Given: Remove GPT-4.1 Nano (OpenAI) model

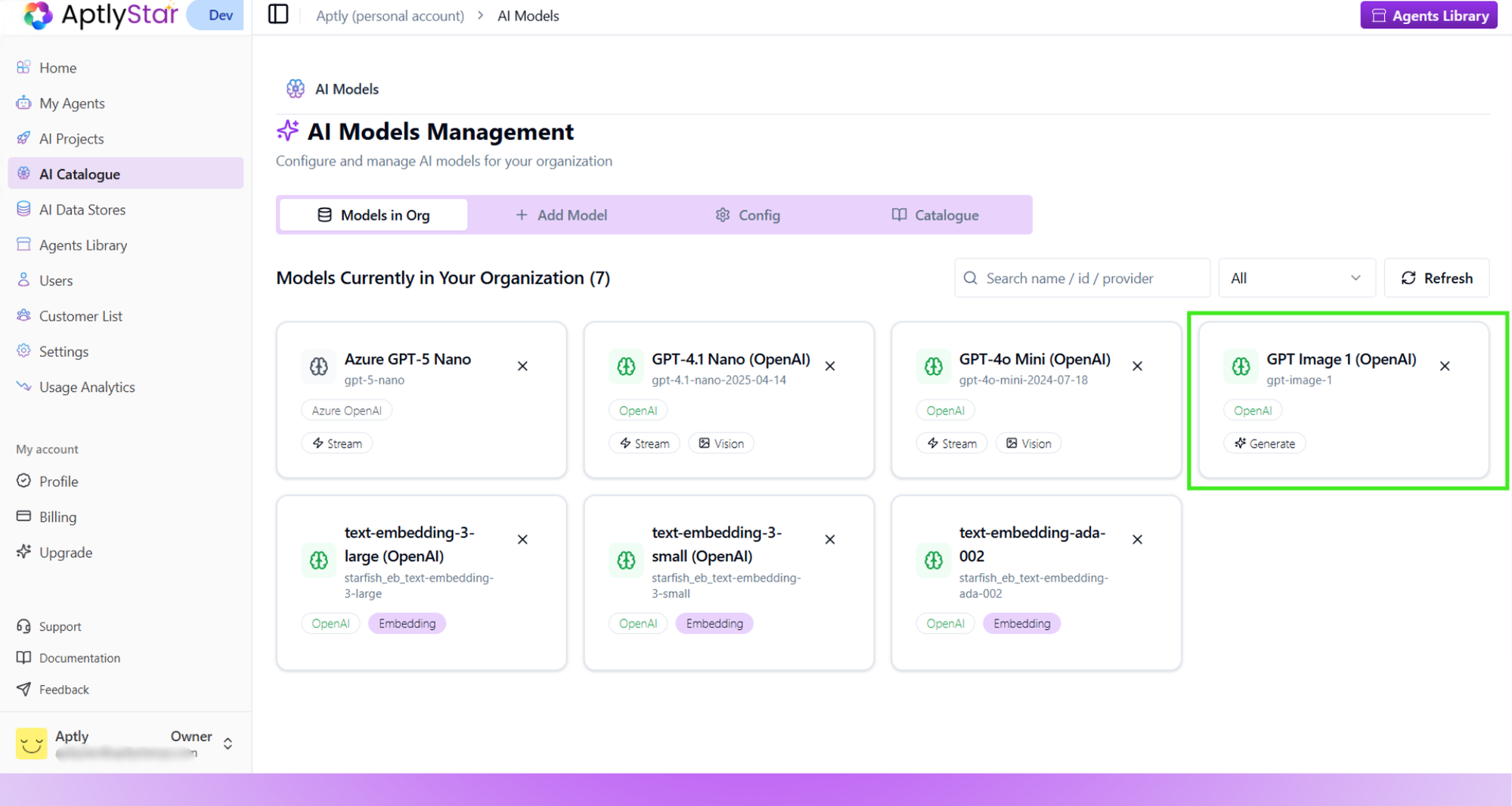Looking at the screenshot, I should pos(830,366).
